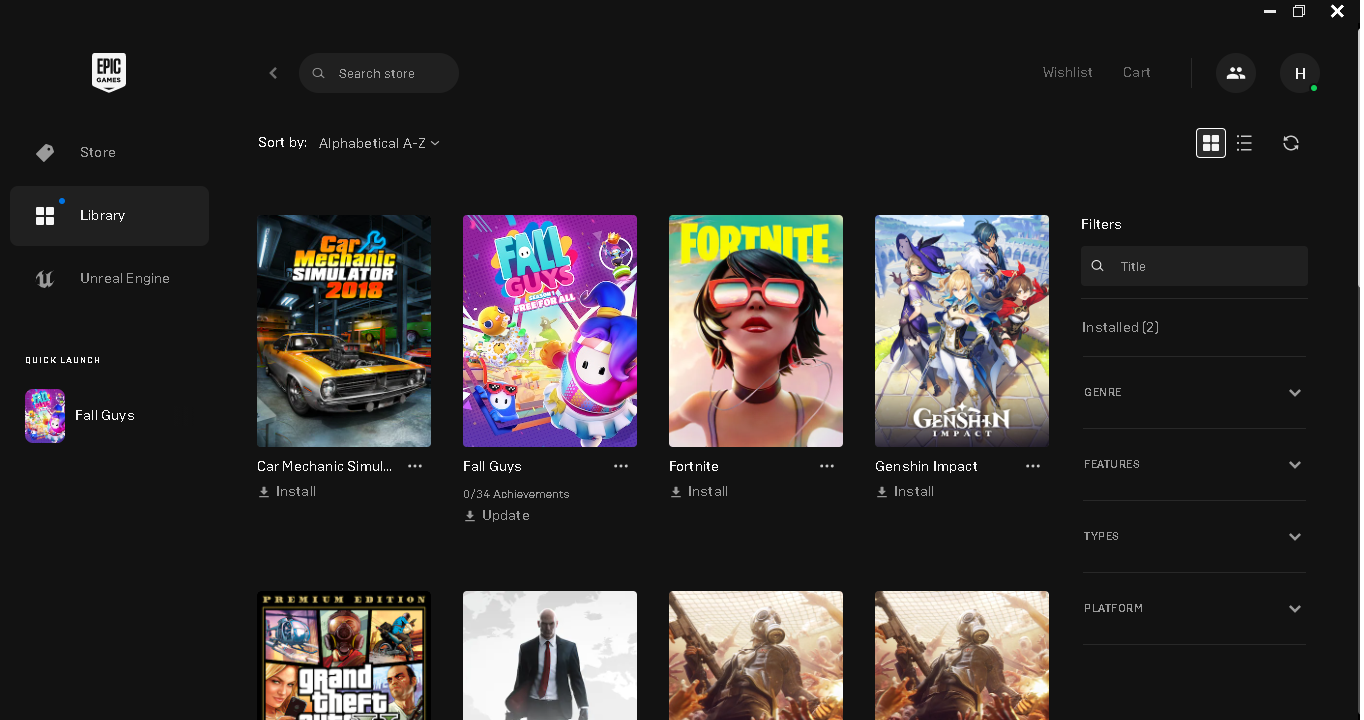This screenshot has height=720, width=1364.
Task: Switch to list view
Action: (x=1244, y=143)
